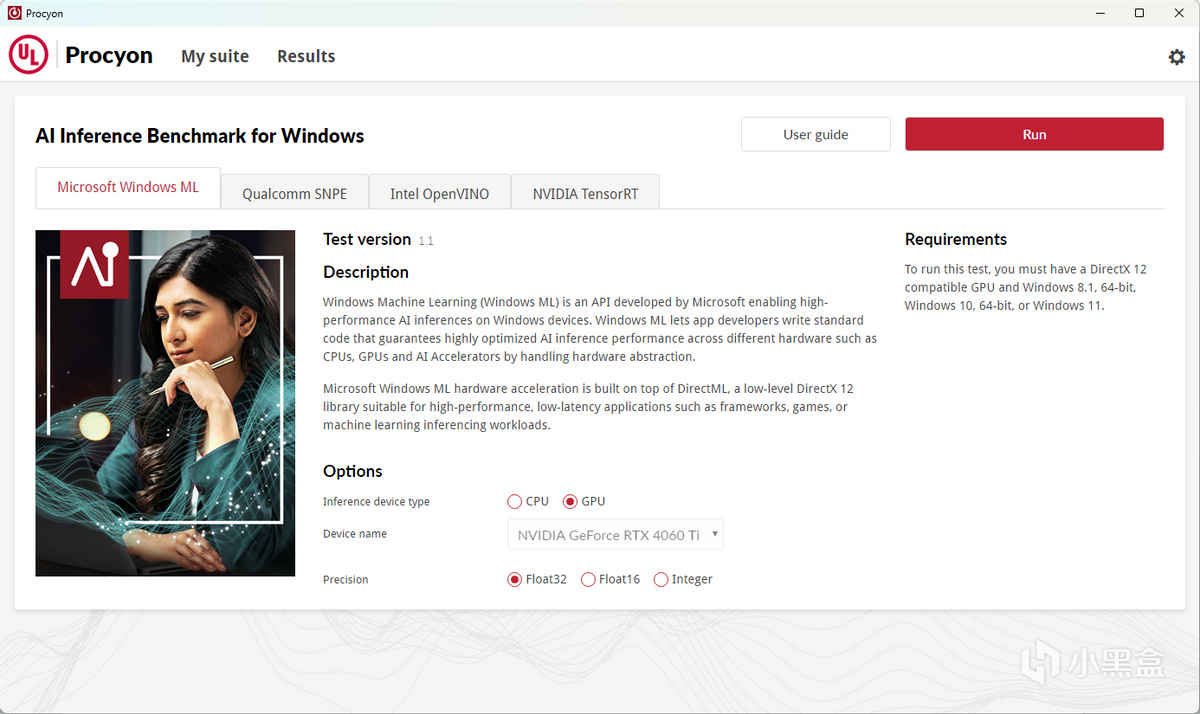The image size is (1200, 714).
Task: Open the settings gear icon
Action: coord(1176,57)
